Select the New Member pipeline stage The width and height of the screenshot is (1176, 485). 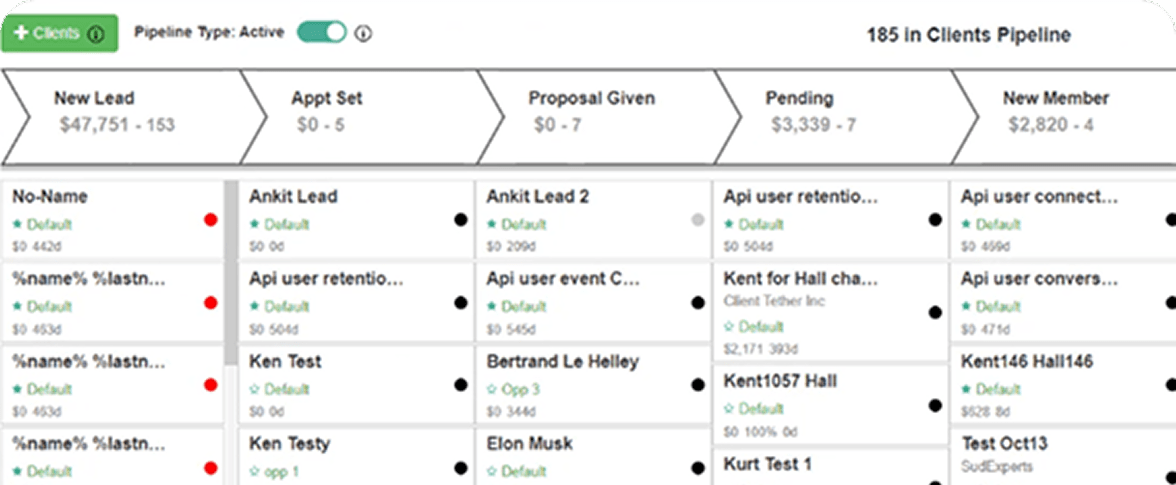pyautogui.click(x=1056, y=111)
